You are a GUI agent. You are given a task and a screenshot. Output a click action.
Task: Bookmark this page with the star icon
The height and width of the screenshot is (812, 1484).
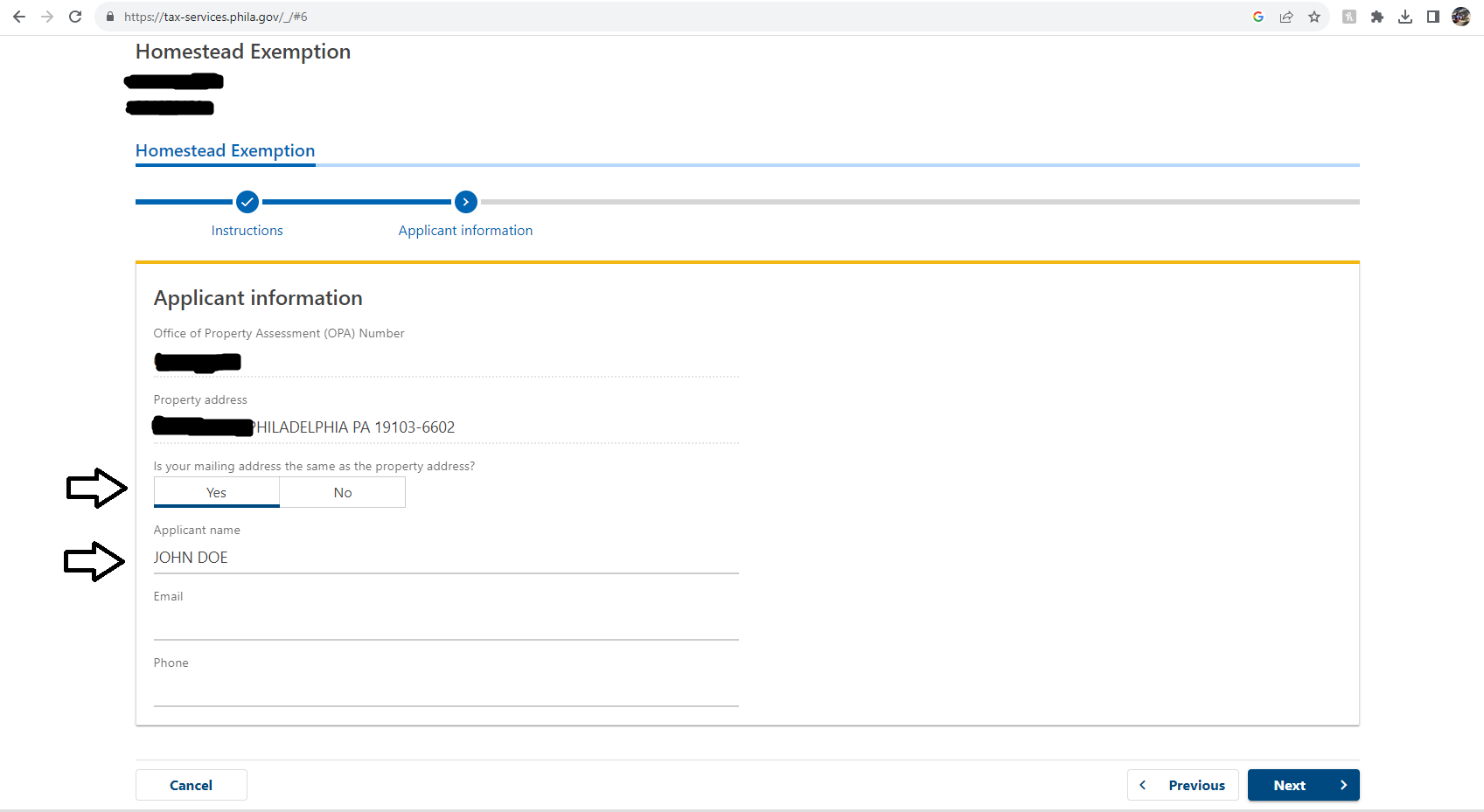coord(1314,17)
